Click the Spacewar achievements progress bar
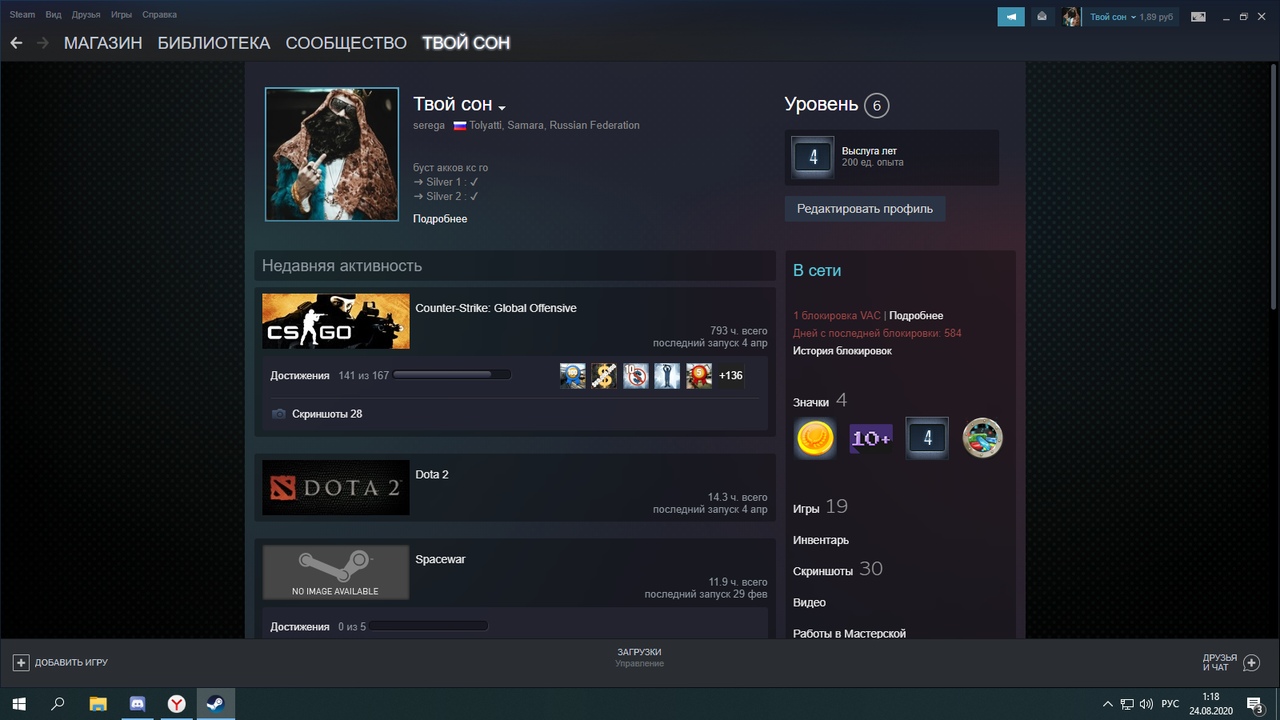The width and height of the screenshot is (1280, 720). click(428, 626)
